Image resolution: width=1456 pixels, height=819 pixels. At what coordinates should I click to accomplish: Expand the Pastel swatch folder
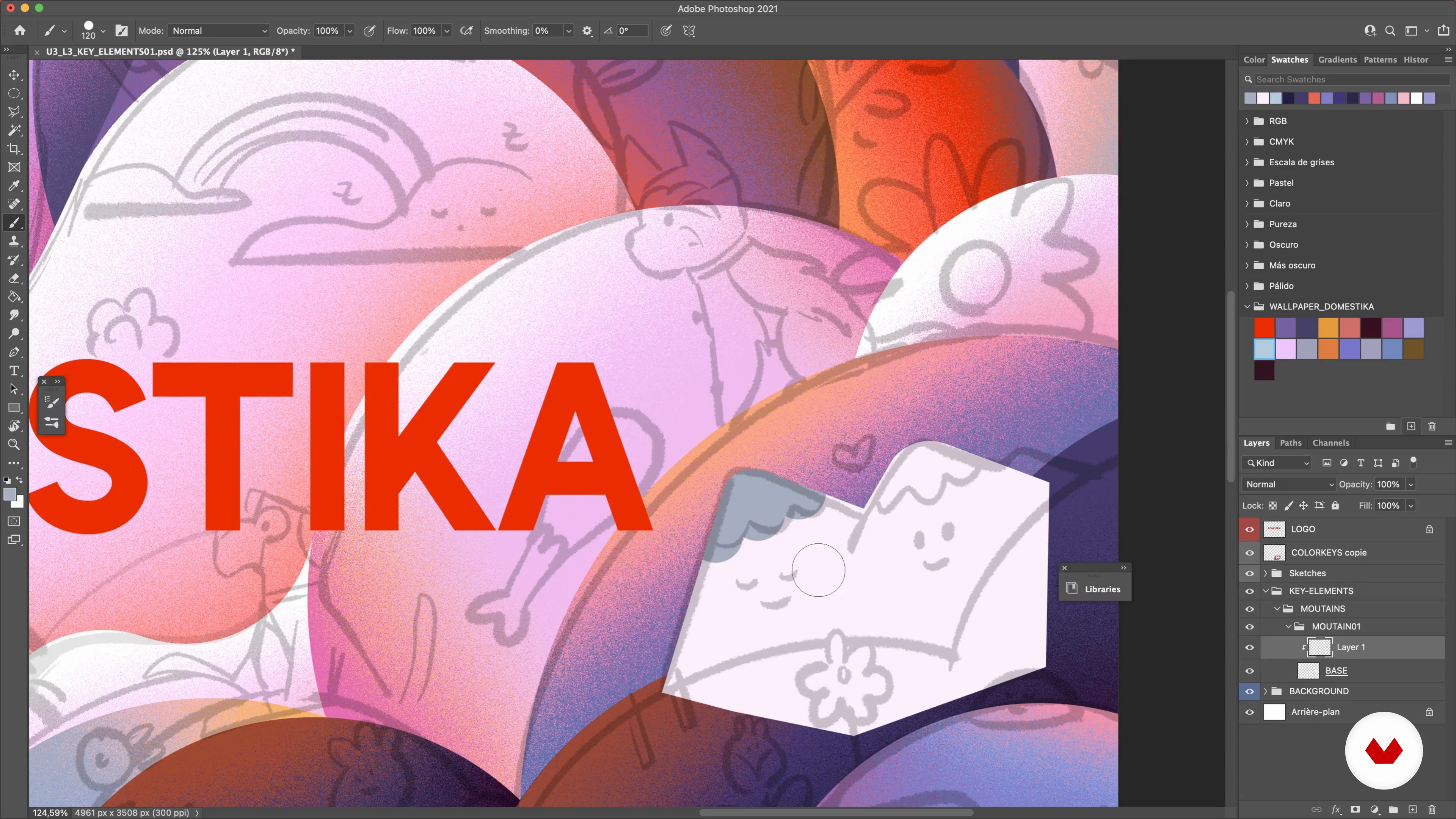pyautogui.click(x=1247, y=182)
